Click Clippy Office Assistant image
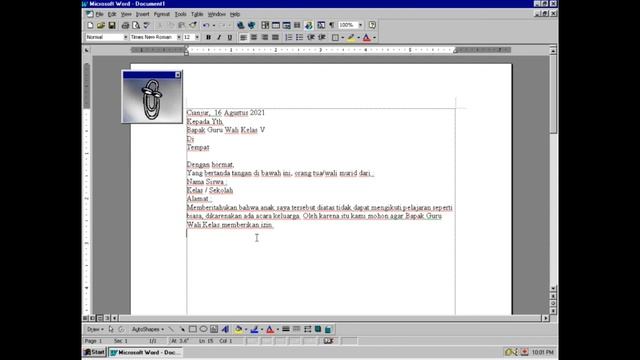640x360 pixels. (152, 100)
